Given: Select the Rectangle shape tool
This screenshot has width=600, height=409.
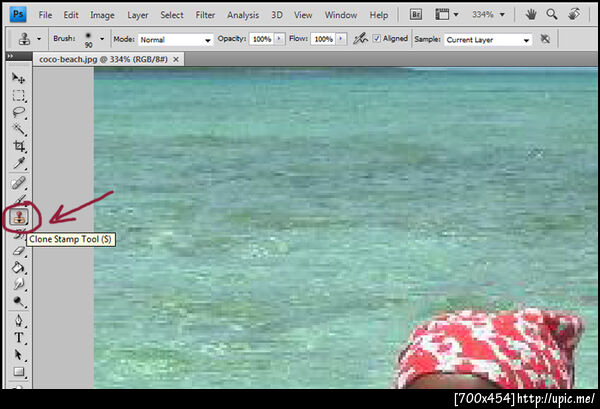Looking at the screenshot, I should [18, 372].
